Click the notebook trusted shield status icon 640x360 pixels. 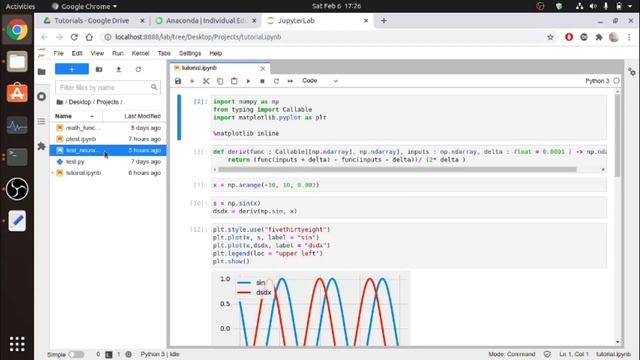tap(547, 354)
